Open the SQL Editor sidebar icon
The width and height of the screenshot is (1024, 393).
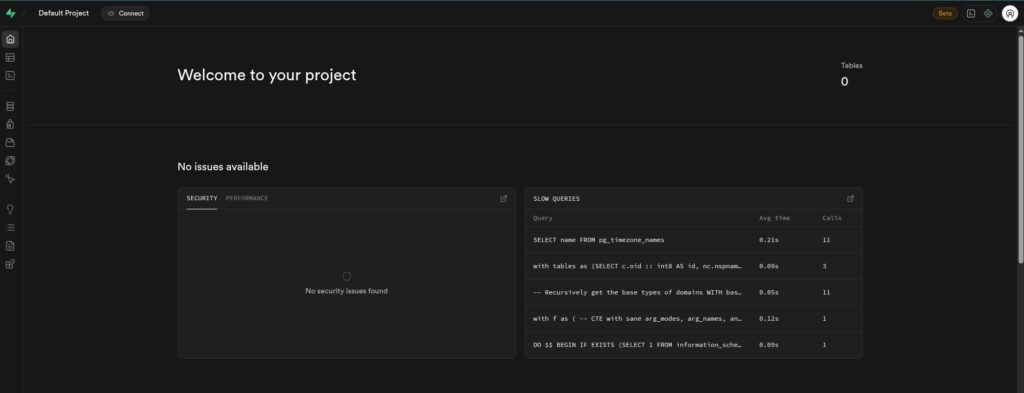pyautogui.click(x=10, y=75)
